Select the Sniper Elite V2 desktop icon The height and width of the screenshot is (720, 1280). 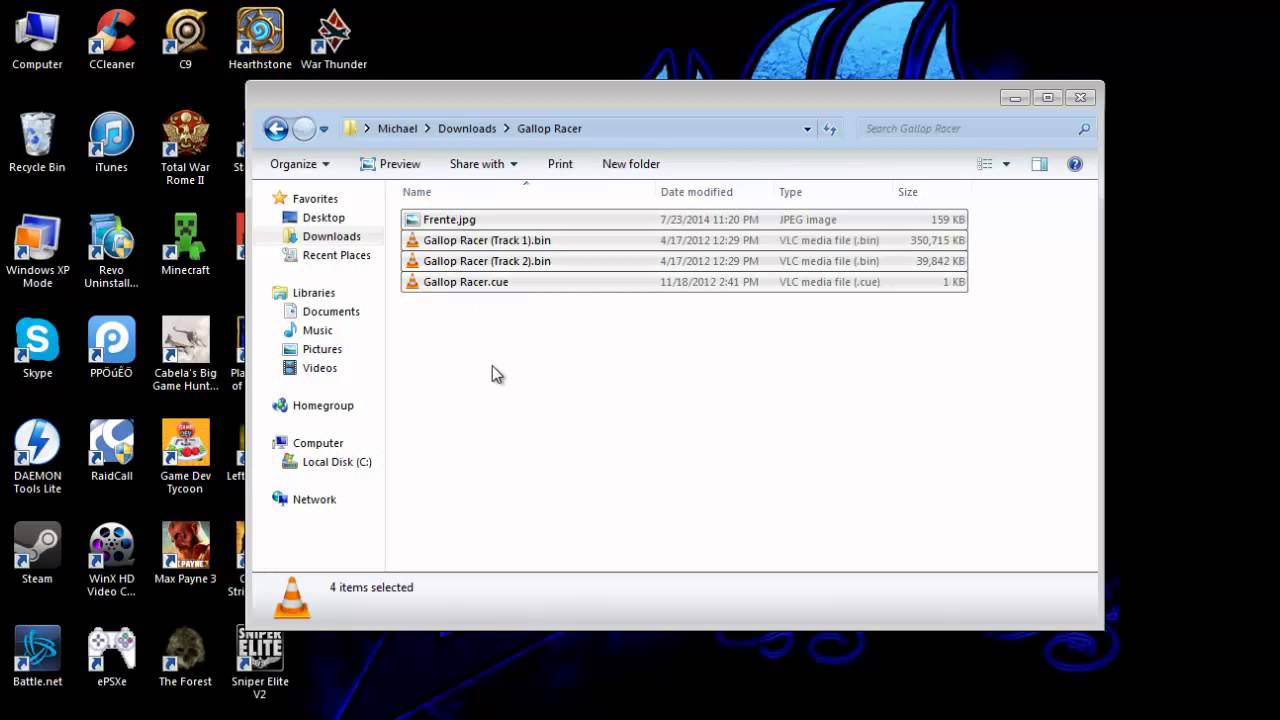[260, 663]
